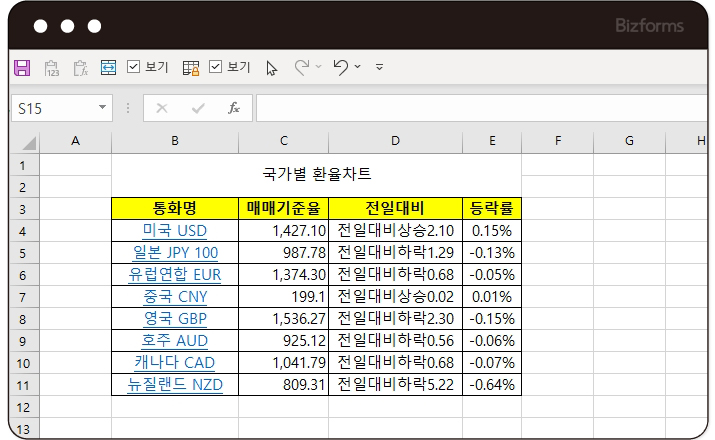Viewport: 715px width, 440px height.
Task: Expand the Name Box dropdown arrow
Action: [103, 108]
